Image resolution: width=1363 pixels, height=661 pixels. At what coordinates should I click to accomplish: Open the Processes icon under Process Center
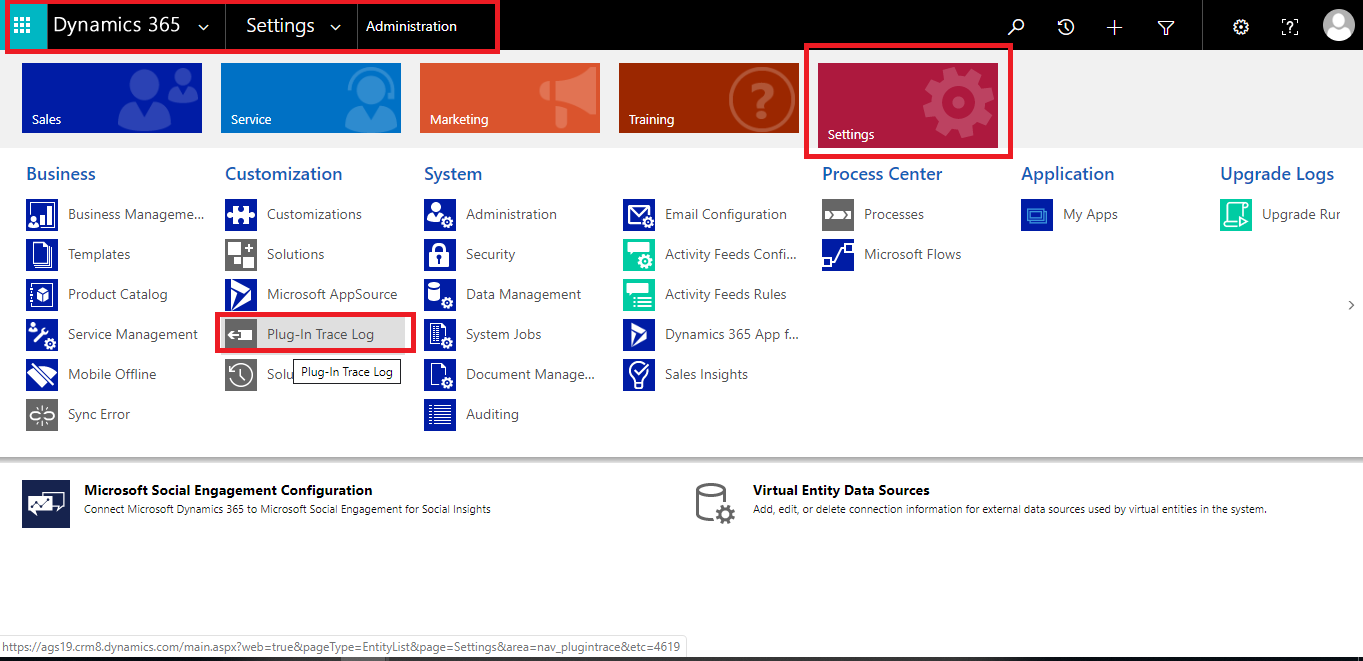click(x=837, y=214)
